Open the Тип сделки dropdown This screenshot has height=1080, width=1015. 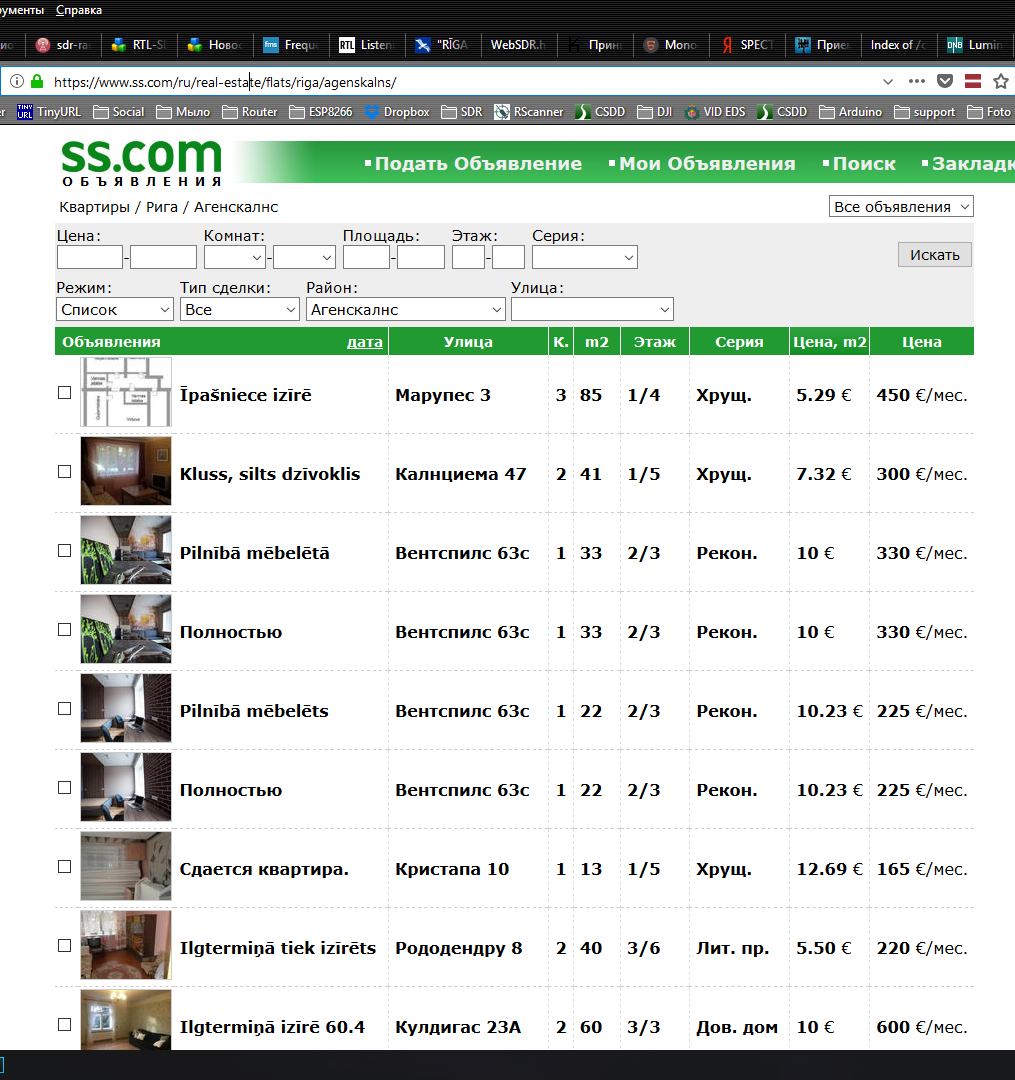(240, 309)
